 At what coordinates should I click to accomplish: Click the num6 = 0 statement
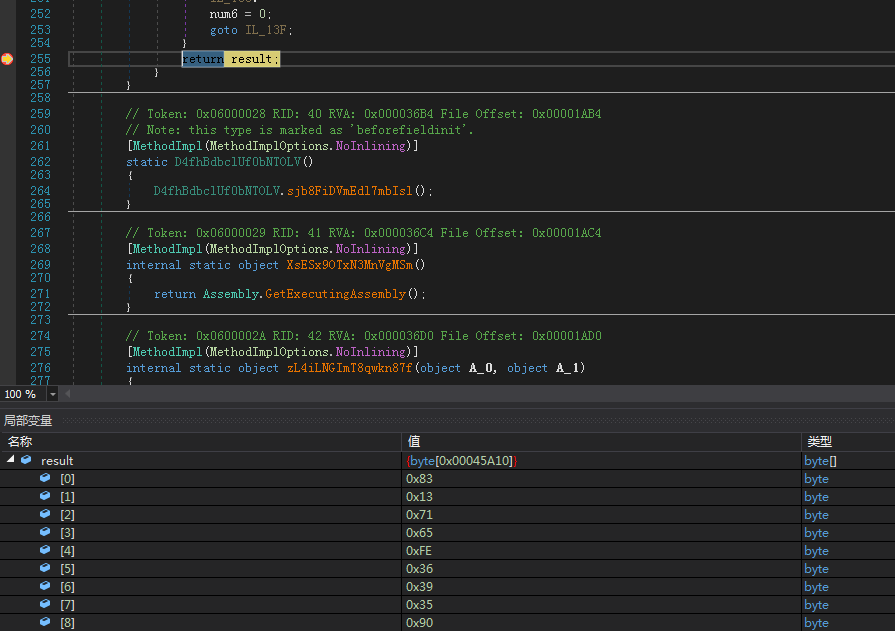(x=240, y=14)
